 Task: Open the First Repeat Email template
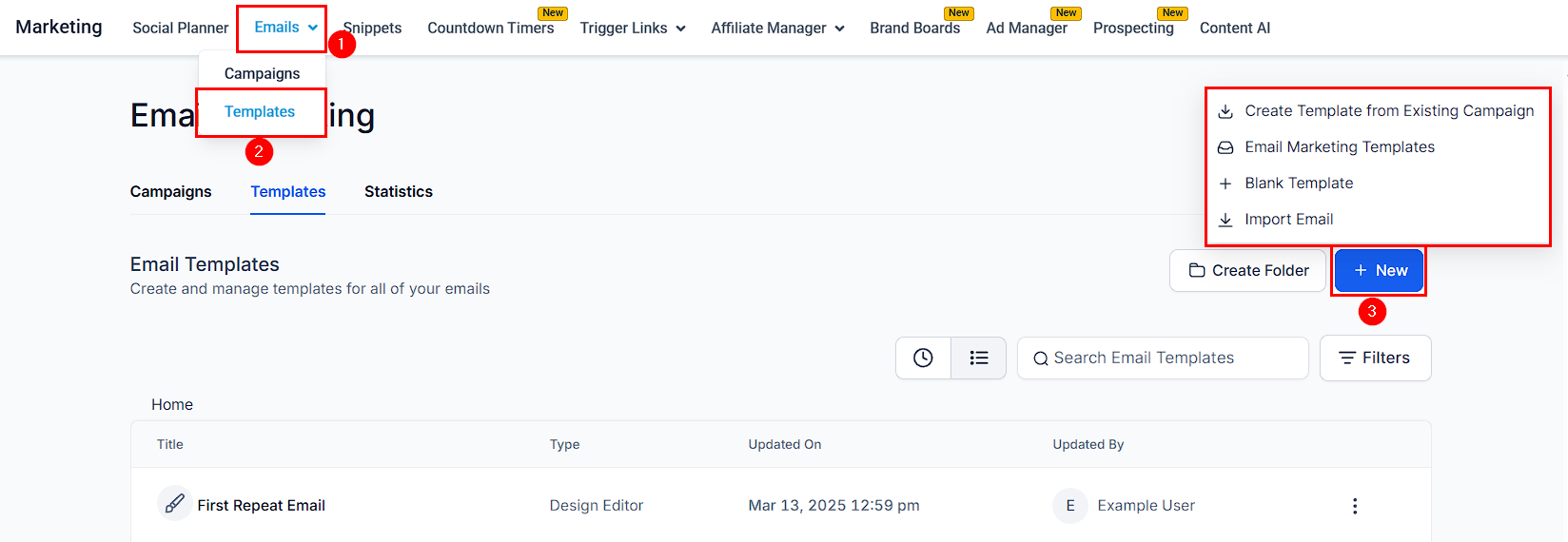(262, 506)
